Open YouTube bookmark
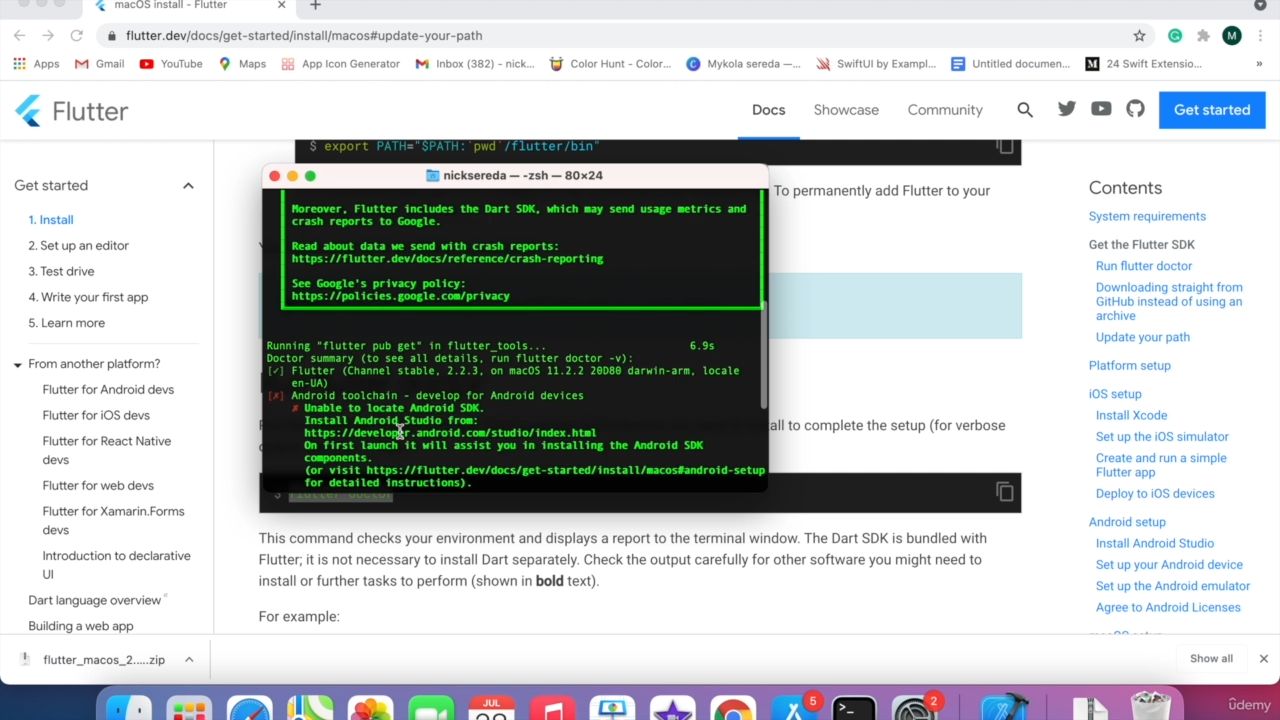1280x720 pixels. click(171, 64)
